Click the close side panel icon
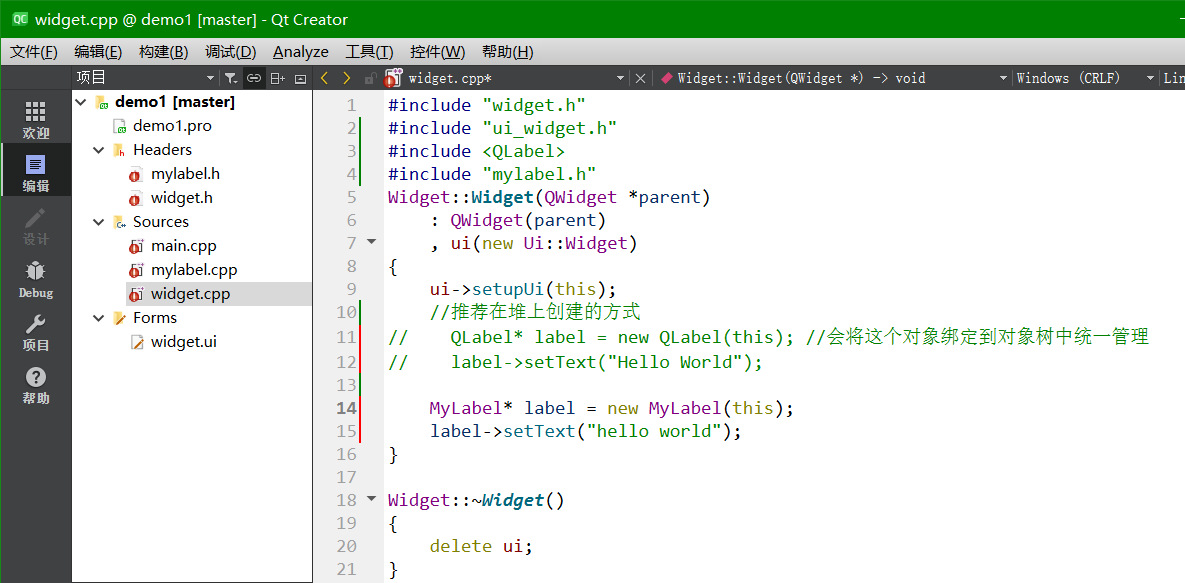 (x=301, y=78)
